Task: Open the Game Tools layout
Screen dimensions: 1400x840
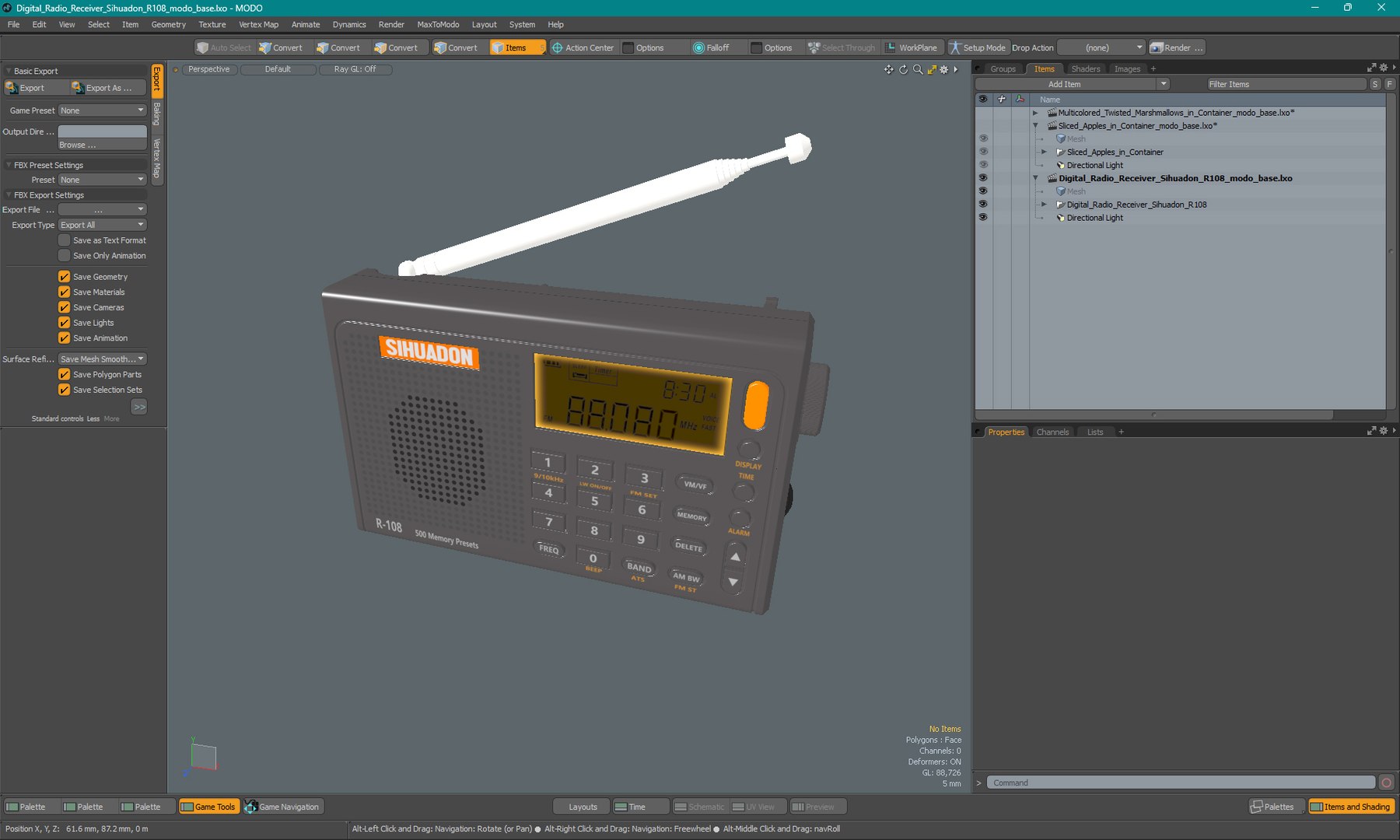Action: 208,807
